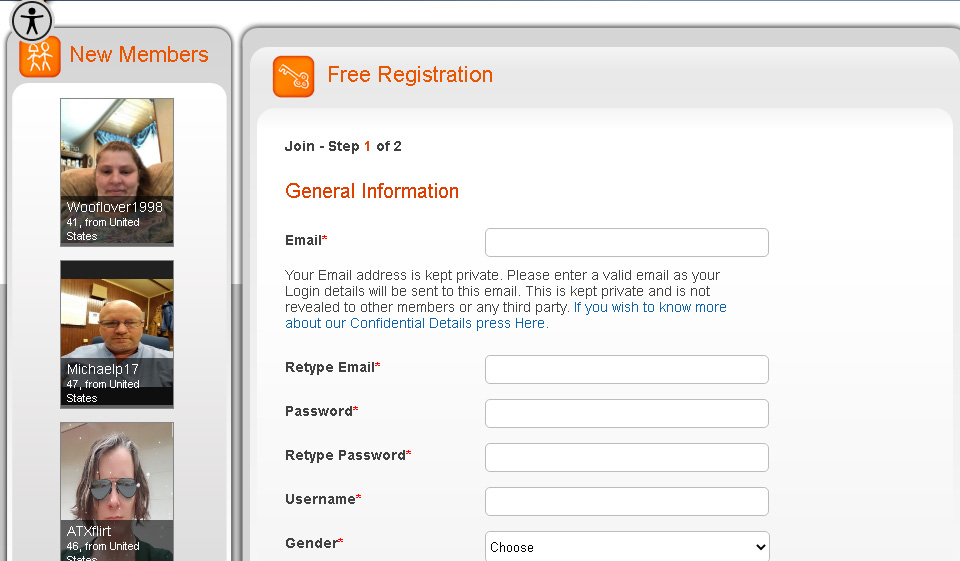This screenshot has height=561, width=960.
Task: Open the Confidential Details link
Action: pyautogui.click(x=506, y=315)
